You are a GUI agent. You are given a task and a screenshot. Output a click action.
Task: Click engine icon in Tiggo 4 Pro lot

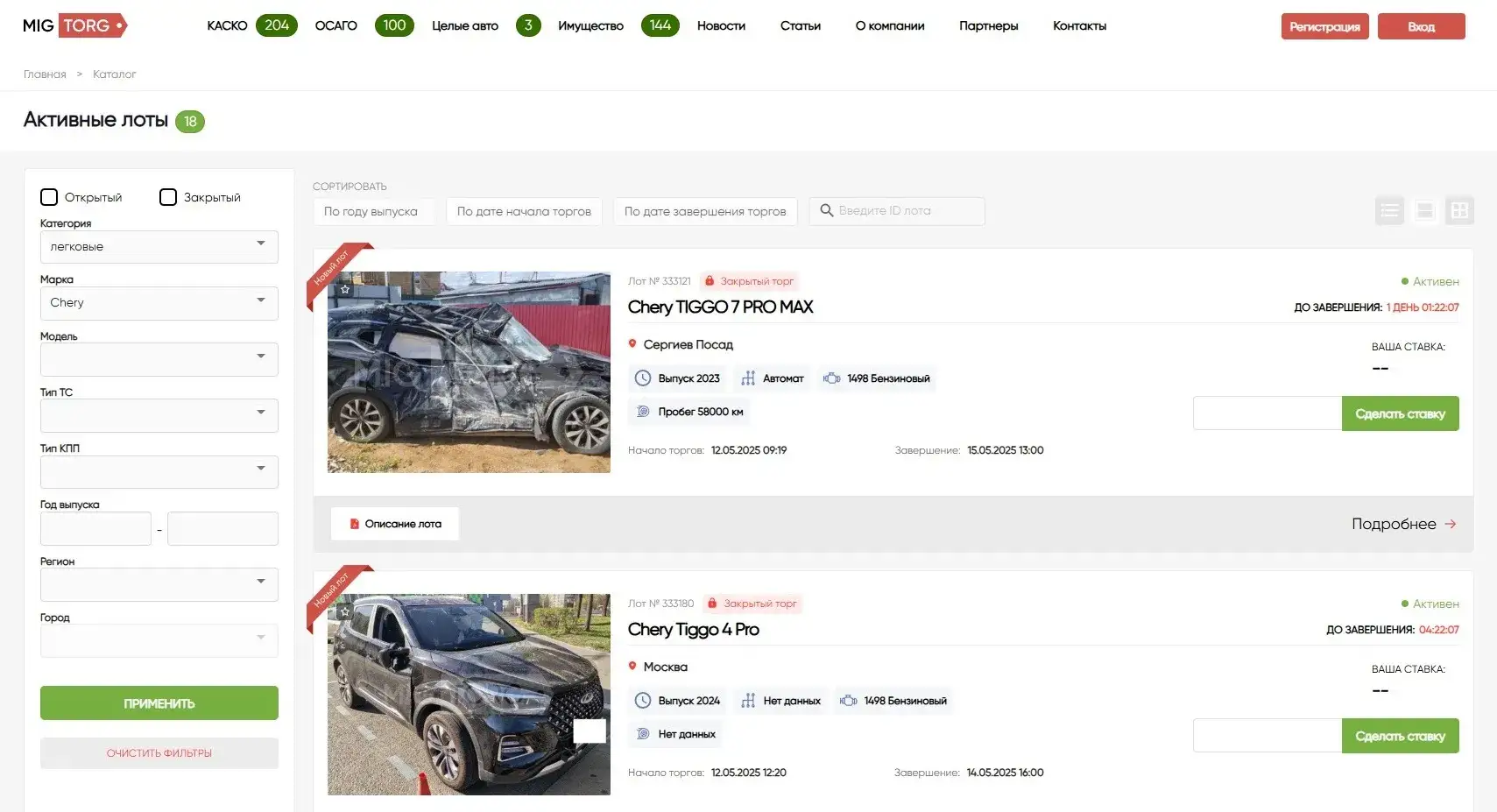point(849,701)
